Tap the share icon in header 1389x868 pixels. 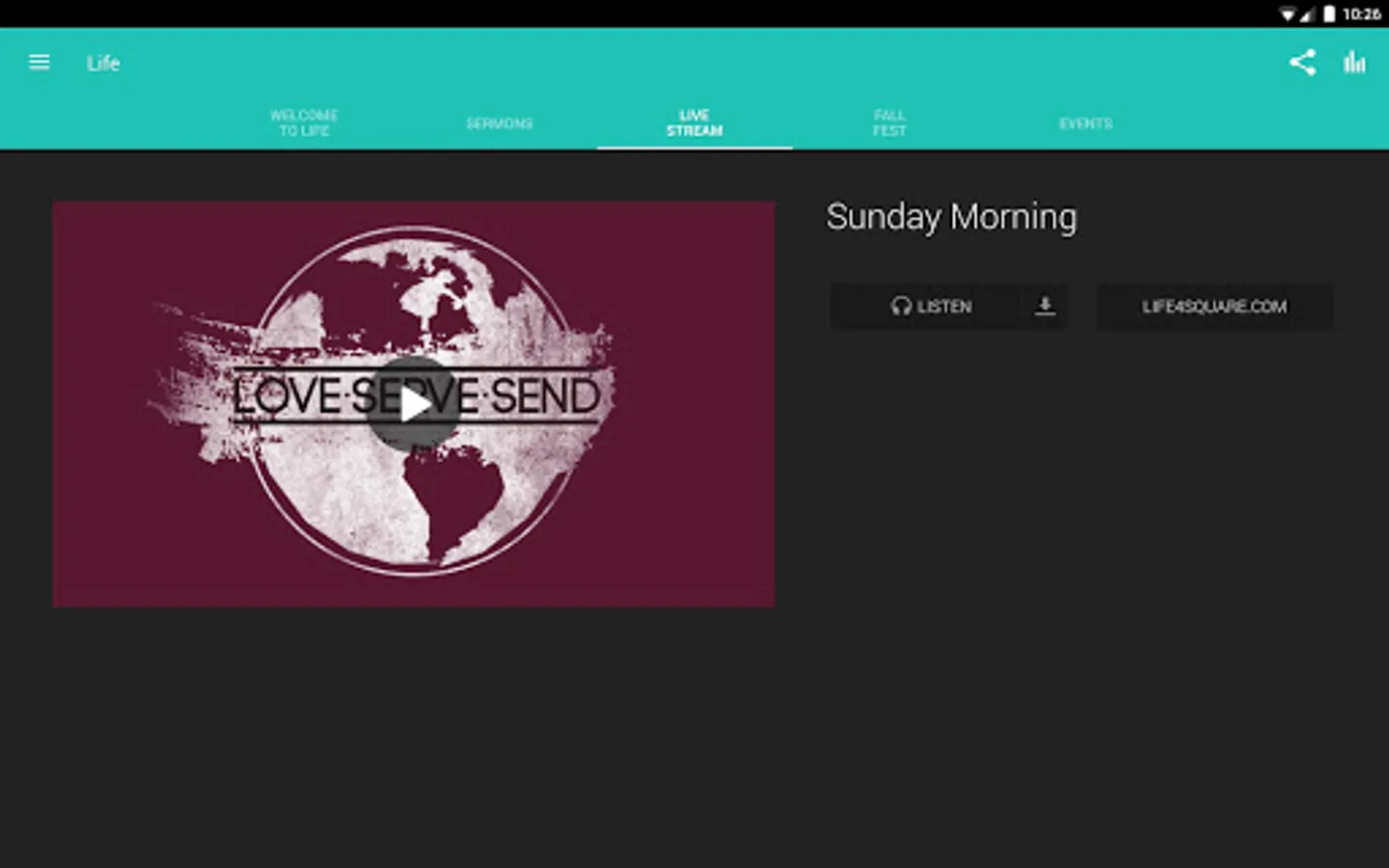click(x=1302, y=63)
